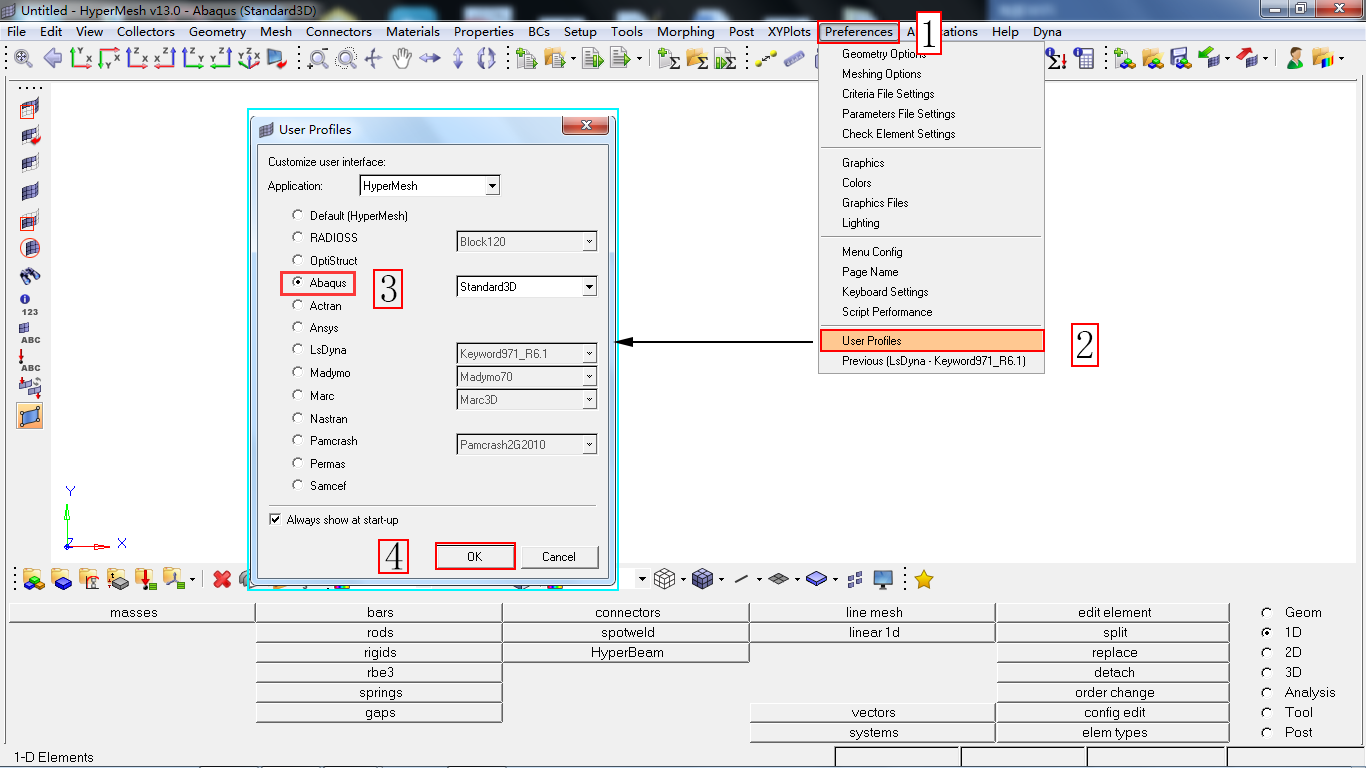This screenshot has height=768, width=1366.
Task: Click the distance measure icon with yellow nodes
Action: tap(765, 59)
